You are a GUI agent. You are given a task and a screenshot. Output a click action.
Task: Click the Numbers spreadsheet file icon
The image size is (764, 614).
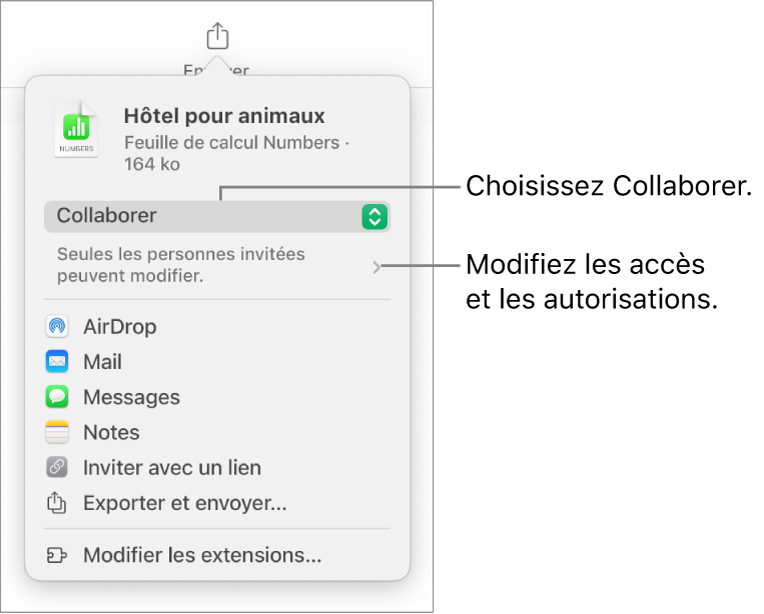[x=77, y=129]
